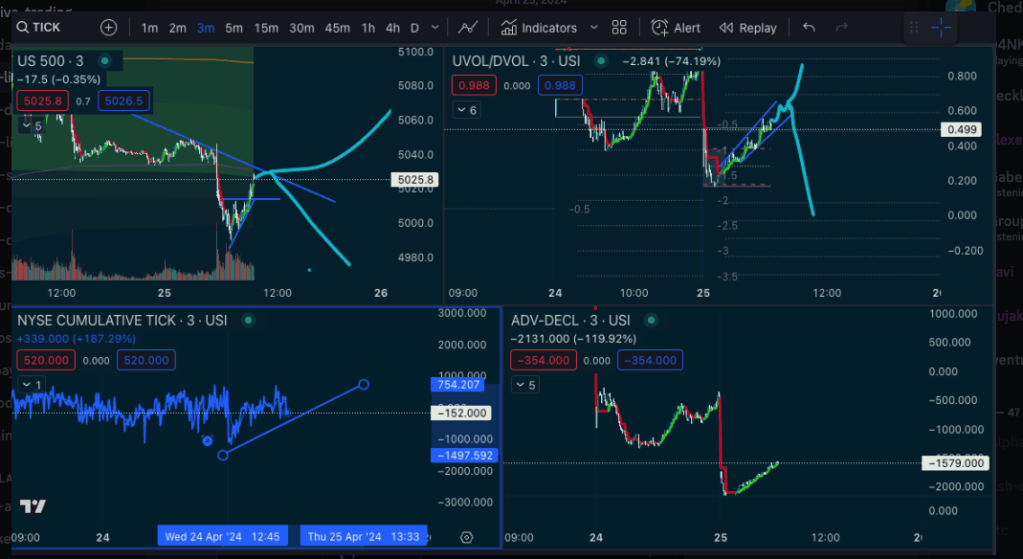Click the chart settings gear in the NYSE Cumulative Tick pane
Image resolution: width=1023 pixels, height=559 pixels.
(x=466, y=537)
